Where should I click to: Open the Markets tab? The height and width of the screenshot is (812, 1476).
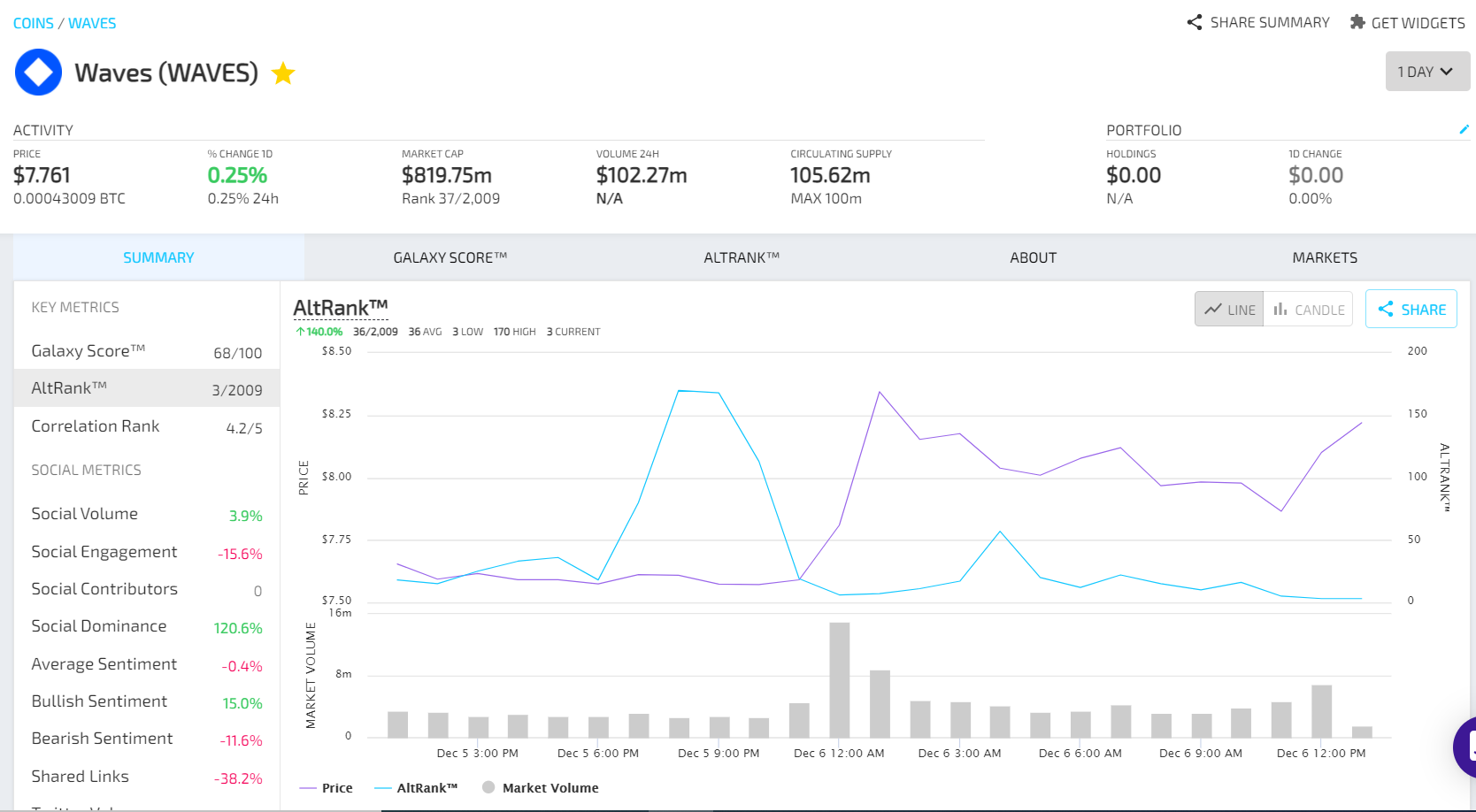click(1325, 257)
